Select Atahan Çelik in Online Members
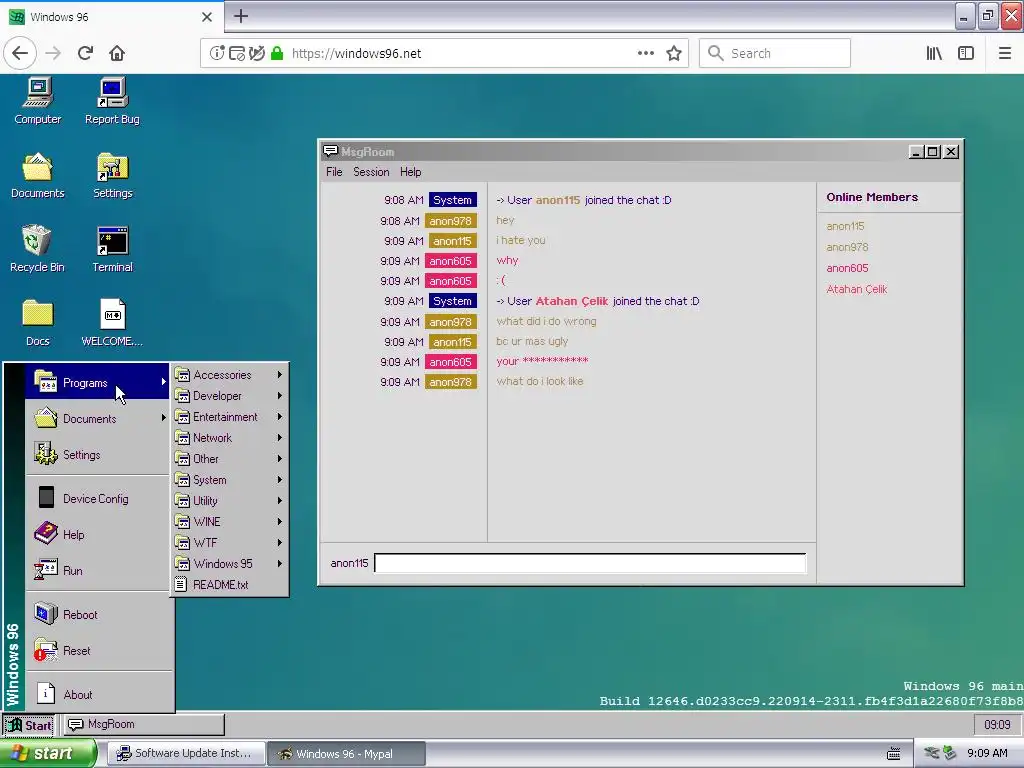This screenshot has height=768, width=1024. click(x=856, y=289)
